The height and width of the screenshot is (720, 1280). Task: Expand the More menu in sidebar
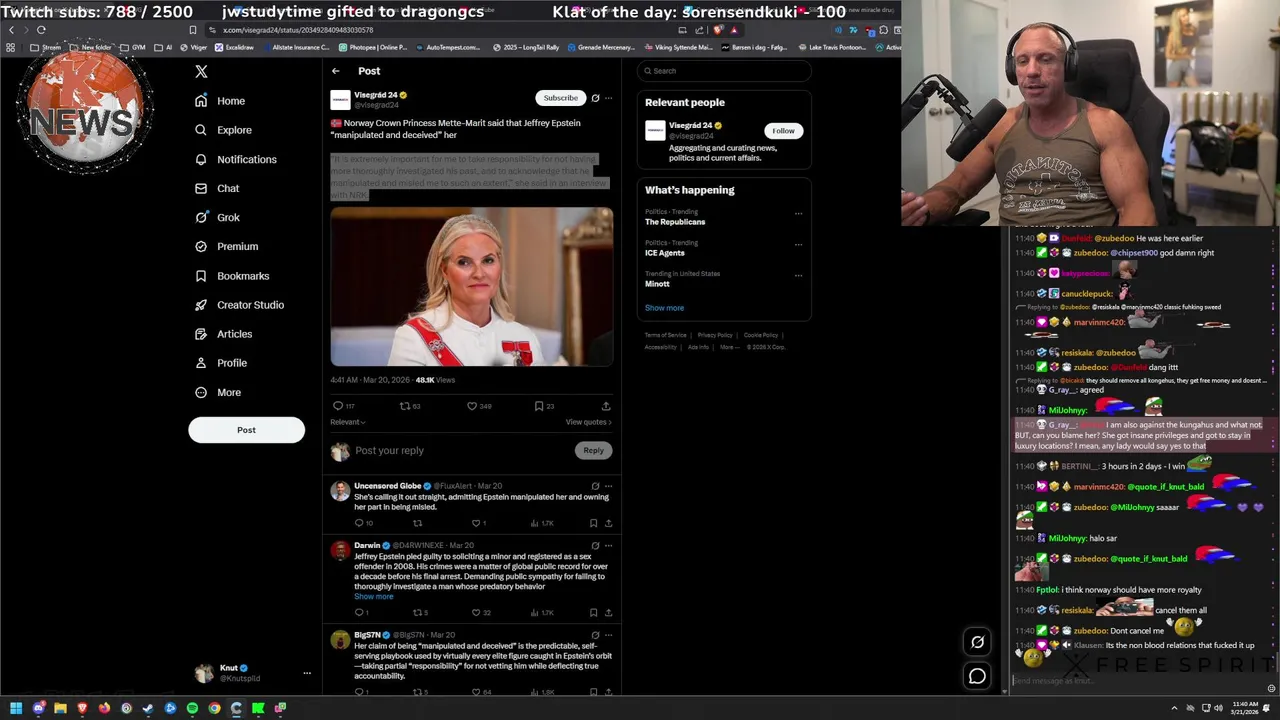coord(218,392)
